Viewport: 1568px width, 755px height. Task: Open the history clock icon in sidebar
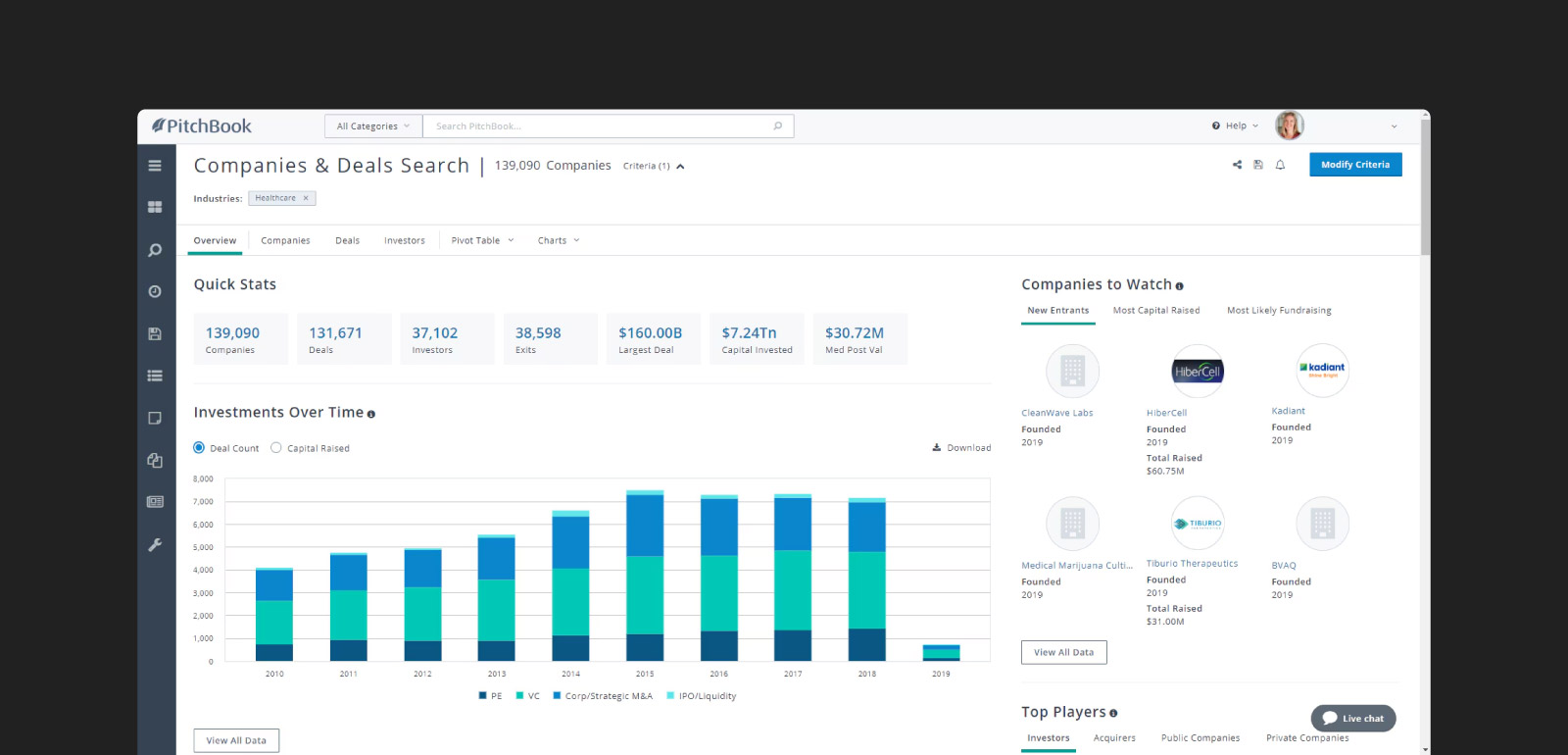click(x=155, y=292)
